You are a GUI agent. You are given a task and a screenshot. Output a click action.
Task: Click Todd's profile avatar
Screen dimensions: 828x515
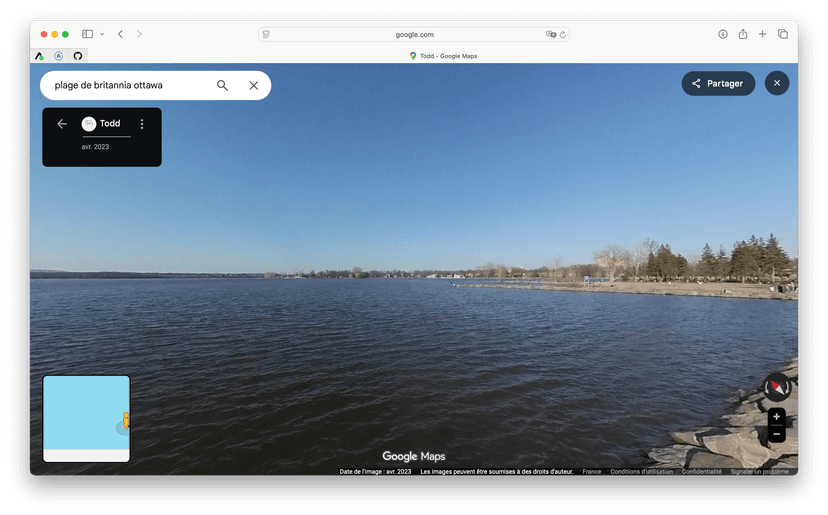(x=89, y=124)
